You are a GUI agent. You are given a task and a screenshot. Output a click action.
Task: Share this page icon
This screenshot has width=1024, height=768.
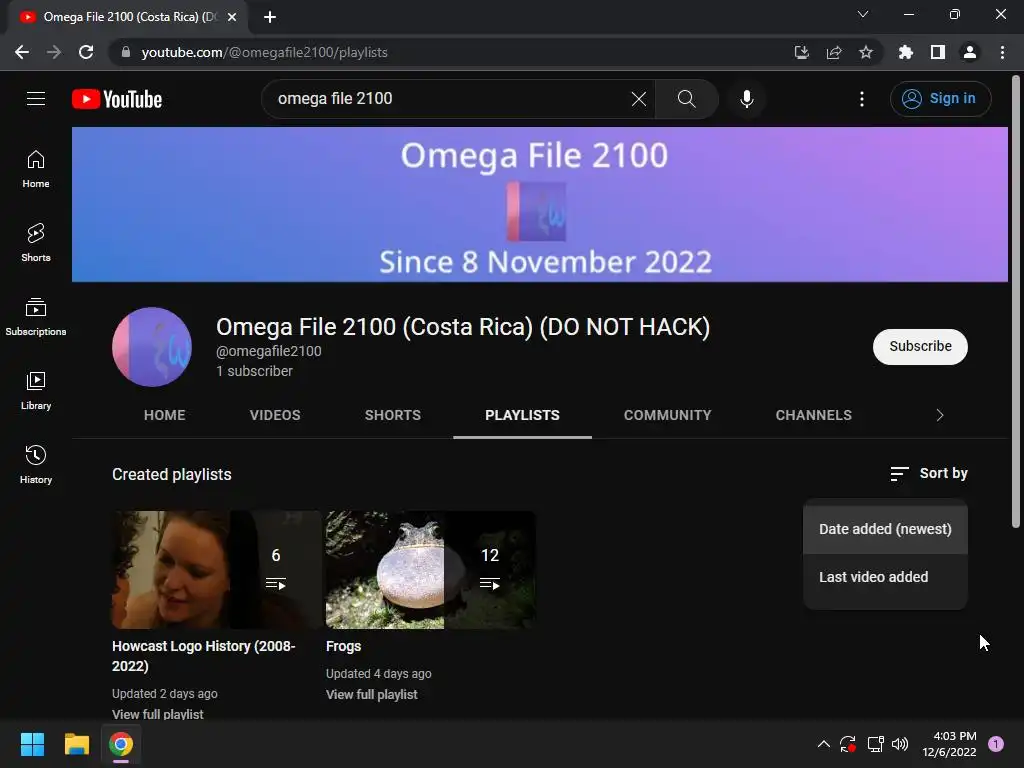834,52
